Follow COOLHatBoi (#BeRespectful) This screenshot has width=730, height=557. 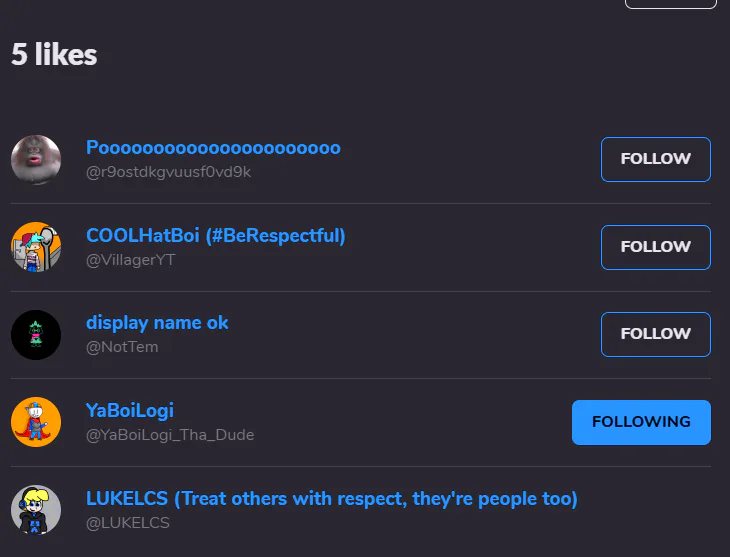[655, 247]
